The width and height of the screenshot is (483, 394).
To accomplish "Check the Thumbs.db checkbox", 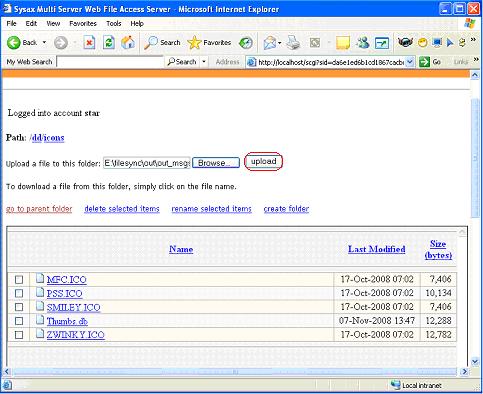I will pos(19,321).
